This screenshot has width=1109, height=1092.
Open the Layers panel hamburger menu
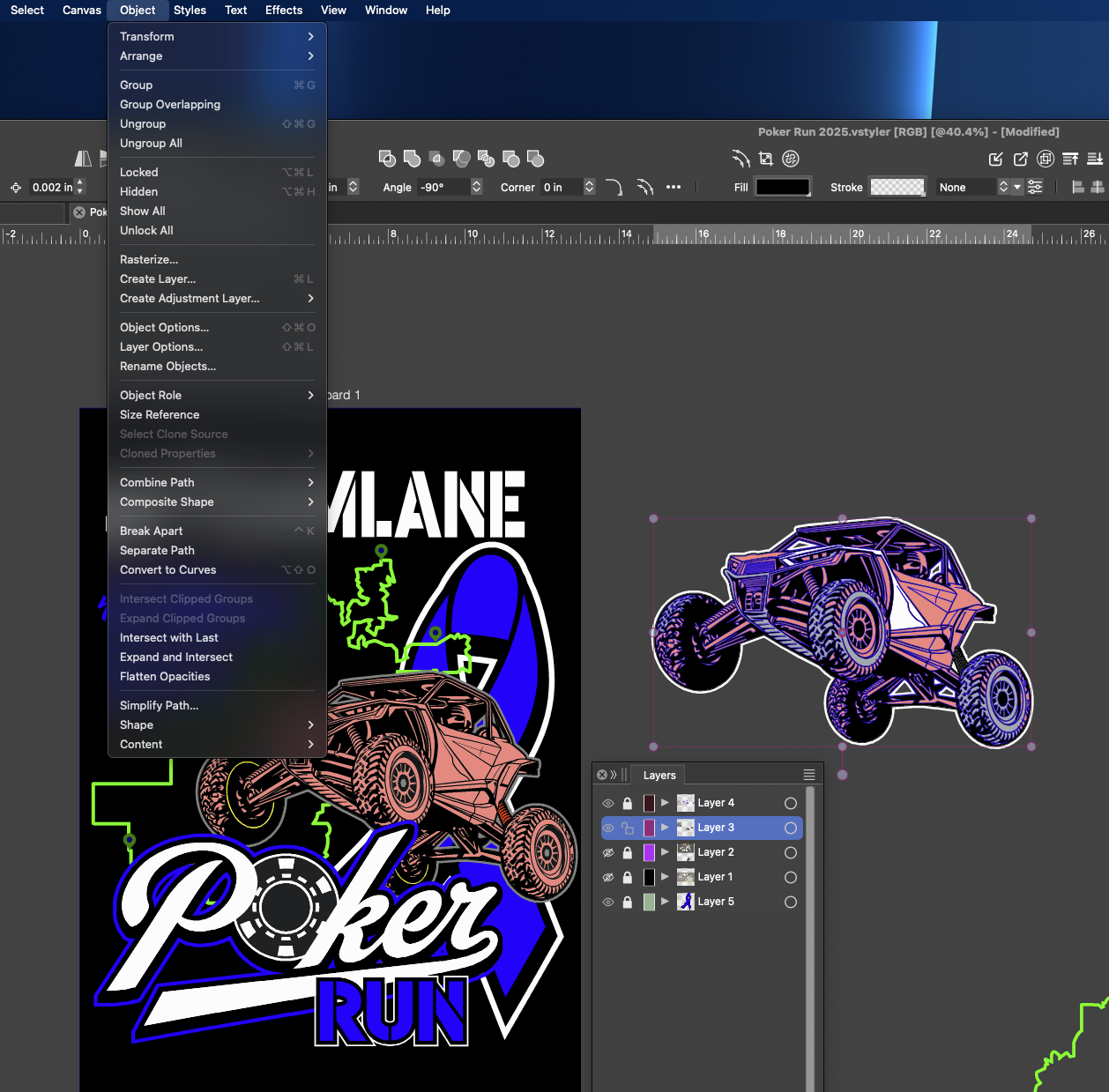tap(808, 775)
